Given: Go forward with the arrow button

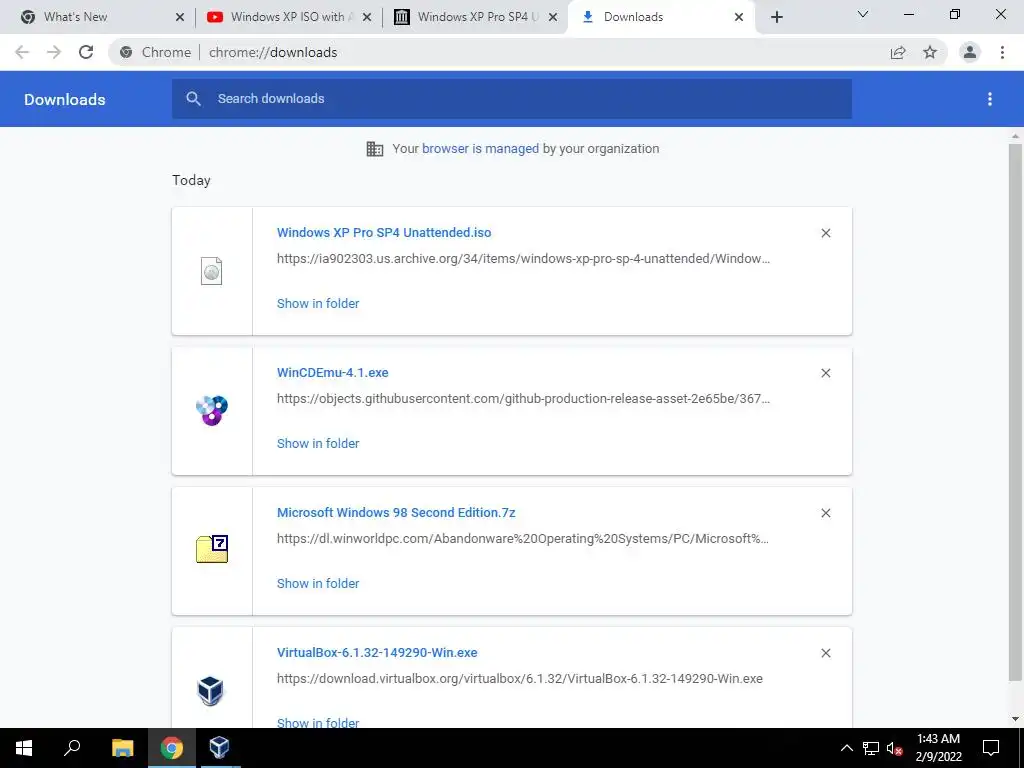Looking at the screenshot, I should tap(54, 52).
